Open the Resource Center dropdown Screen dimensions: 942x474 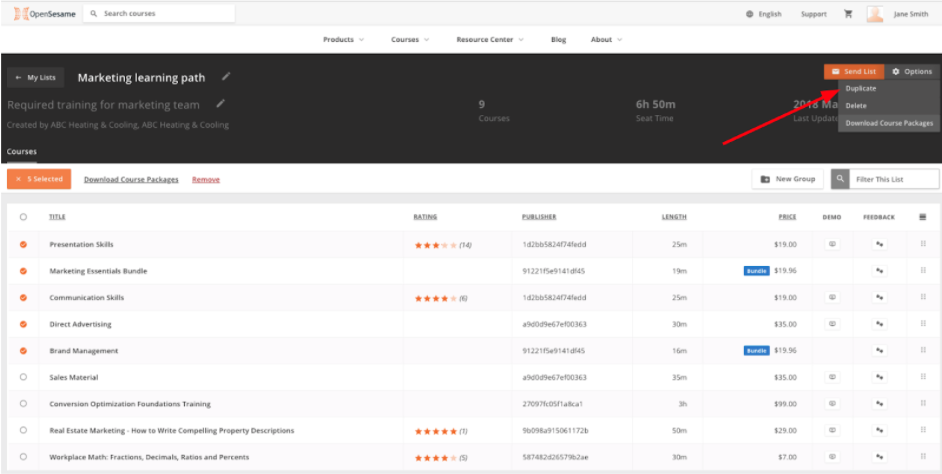click(490, 40)
